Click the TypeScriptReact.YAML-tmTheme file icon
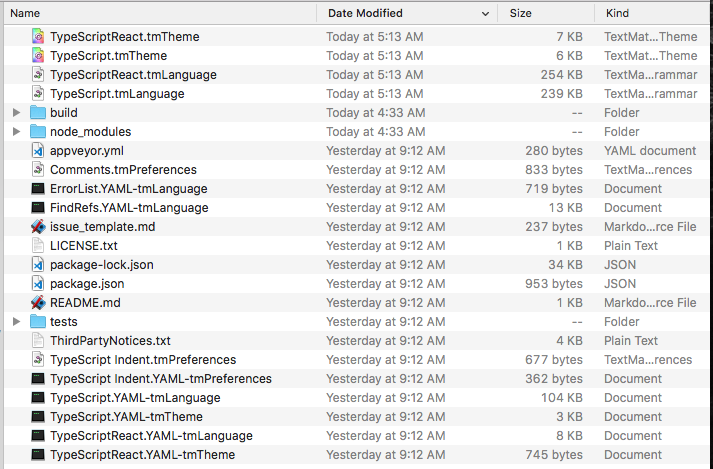Image resolution: width=713 pixels, height=469 pixels. (38, 455)
